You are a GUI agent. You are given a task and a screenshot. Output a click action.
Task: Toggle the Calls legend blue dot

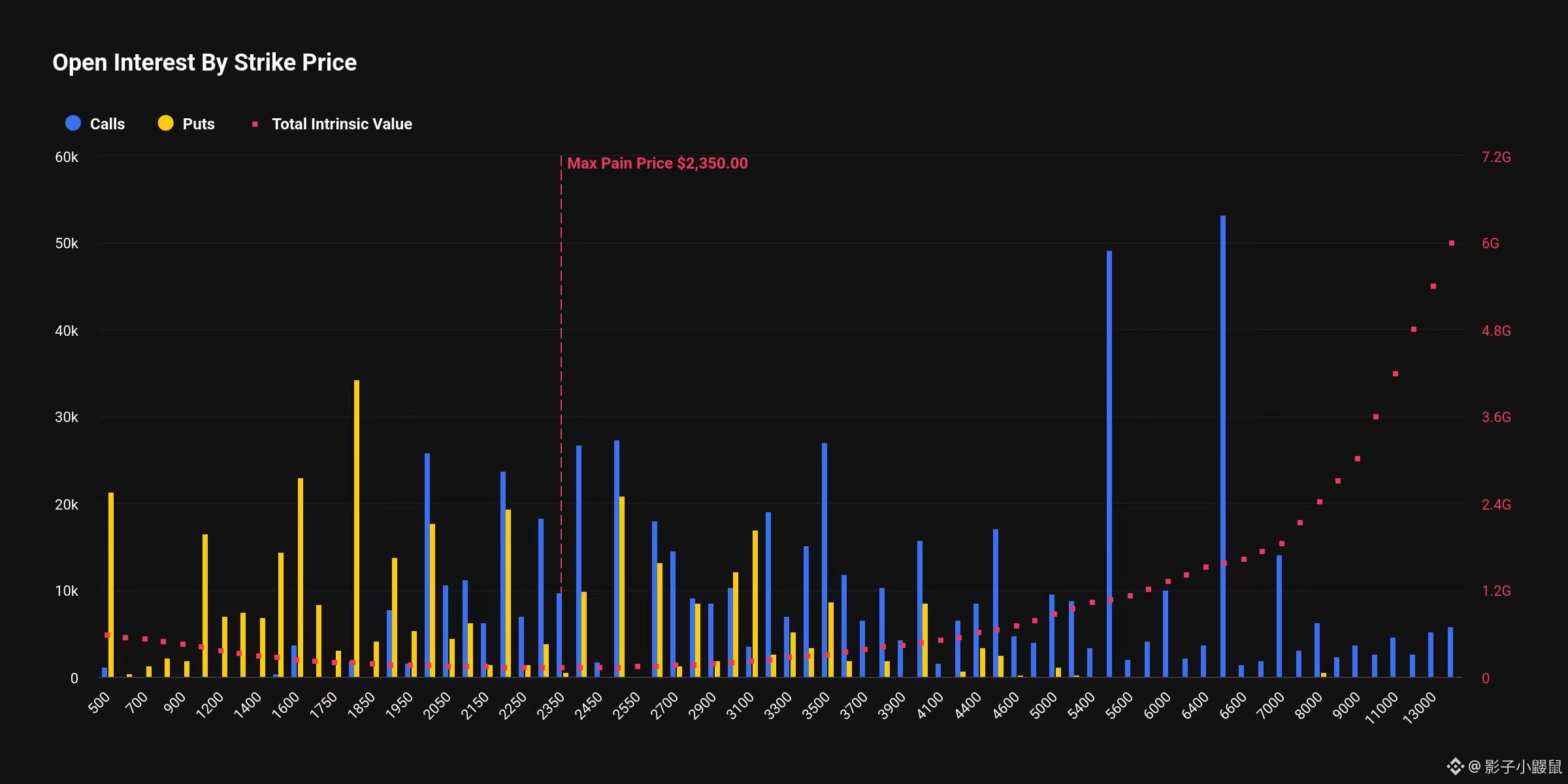coord(73,123)
